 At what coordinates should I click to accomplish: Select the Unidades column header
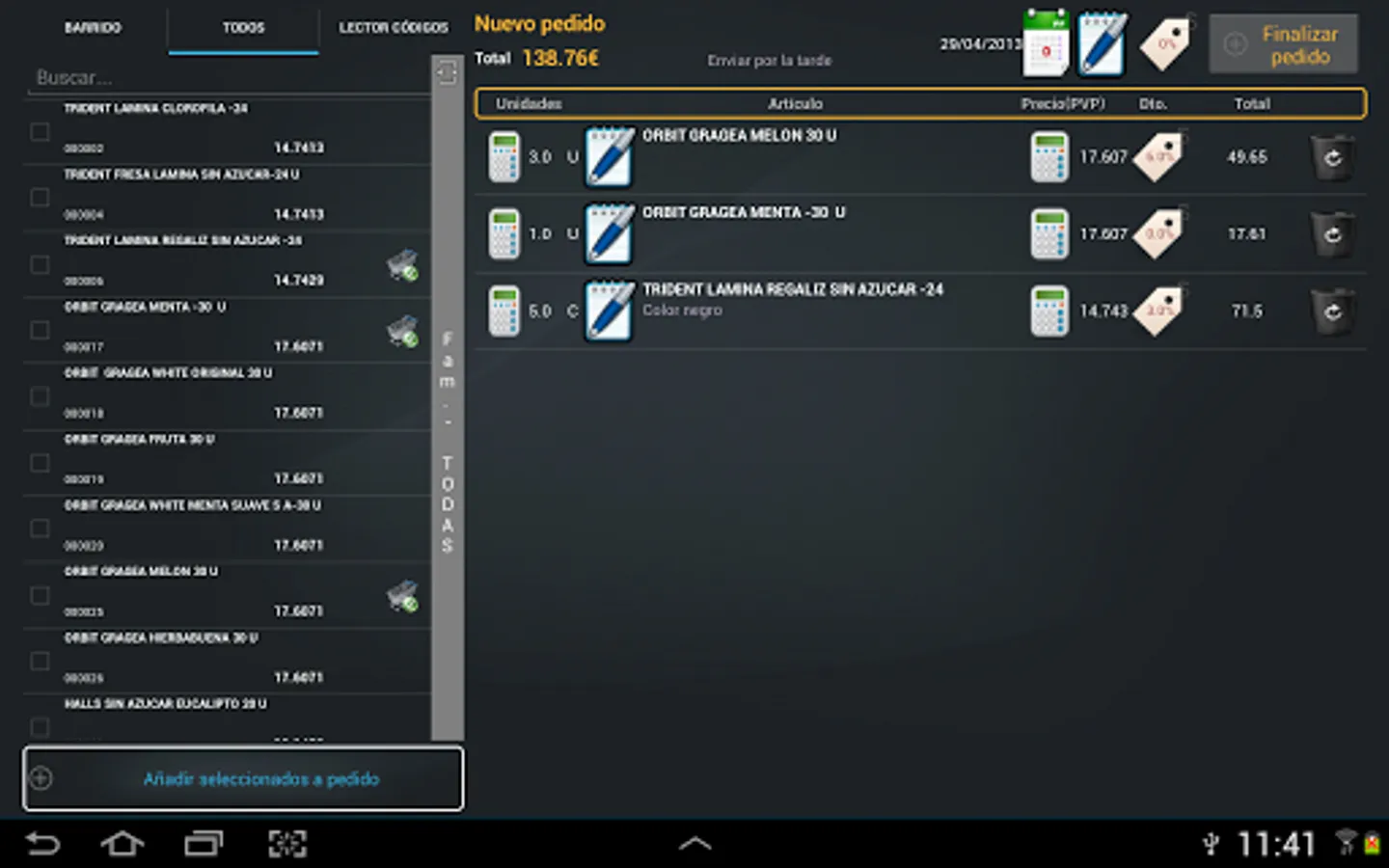(x=529, y=103)
